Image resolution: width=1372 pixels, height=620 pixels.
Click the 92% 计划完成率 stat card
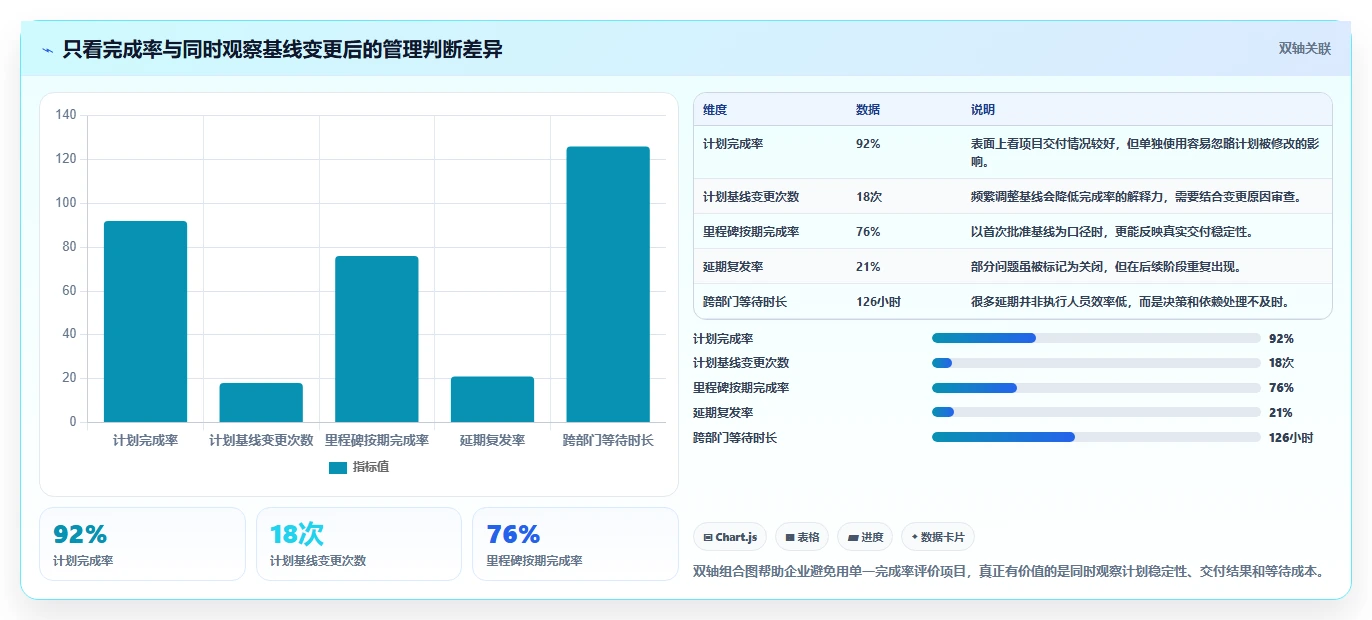142,544
